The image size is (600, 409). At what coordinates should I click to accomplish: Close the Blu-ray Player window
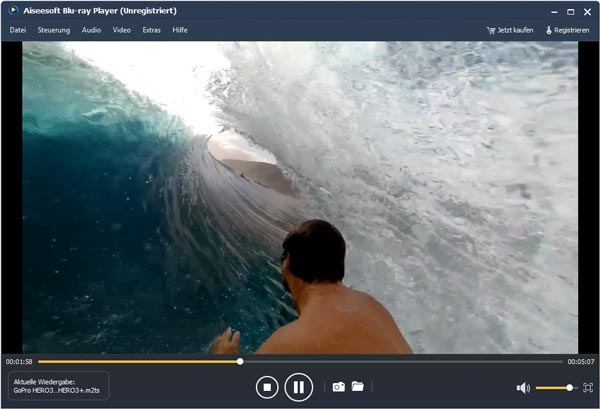pyautogui.click(x=587, y=12)
